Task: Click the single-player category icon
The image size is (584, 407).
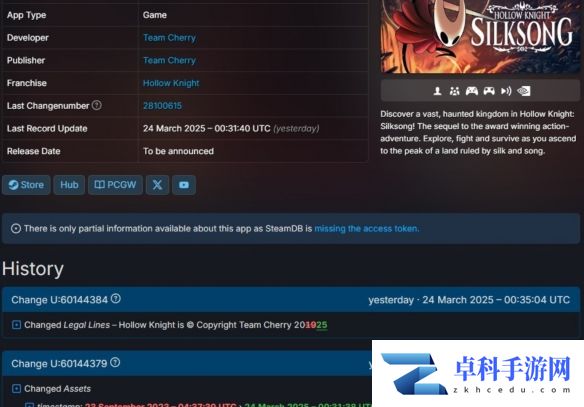Action: [x=438, y=91]
